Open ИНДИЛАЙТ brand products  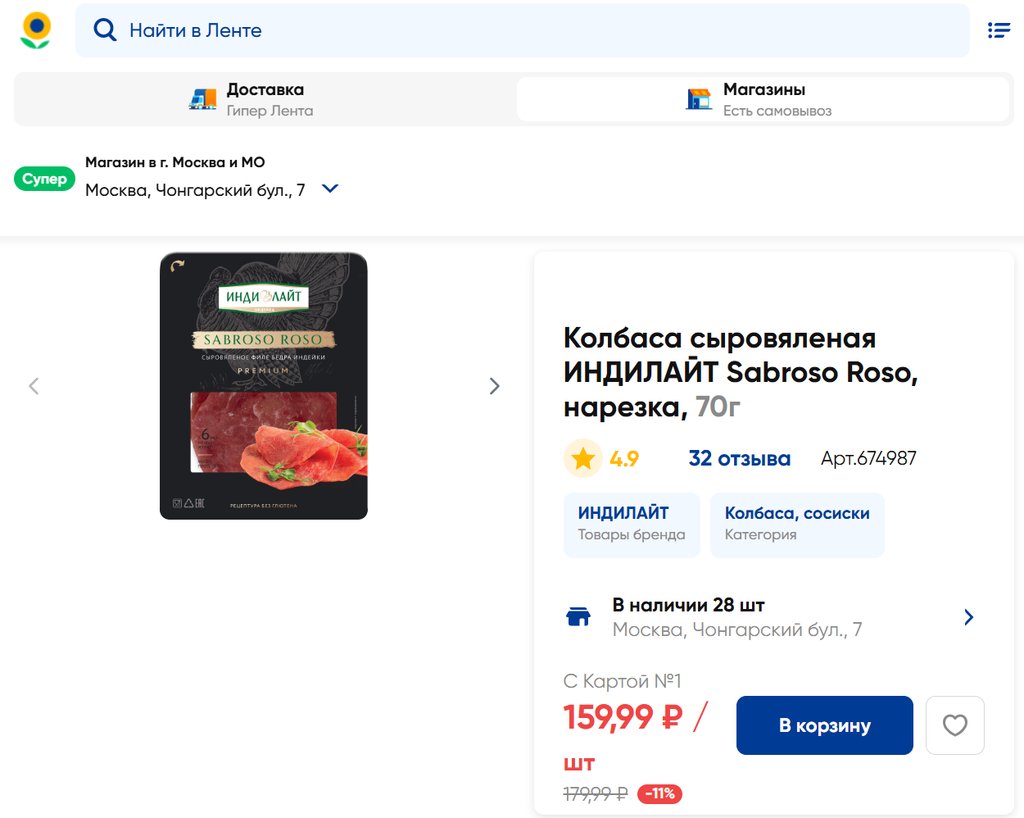(x=632, y=523)
